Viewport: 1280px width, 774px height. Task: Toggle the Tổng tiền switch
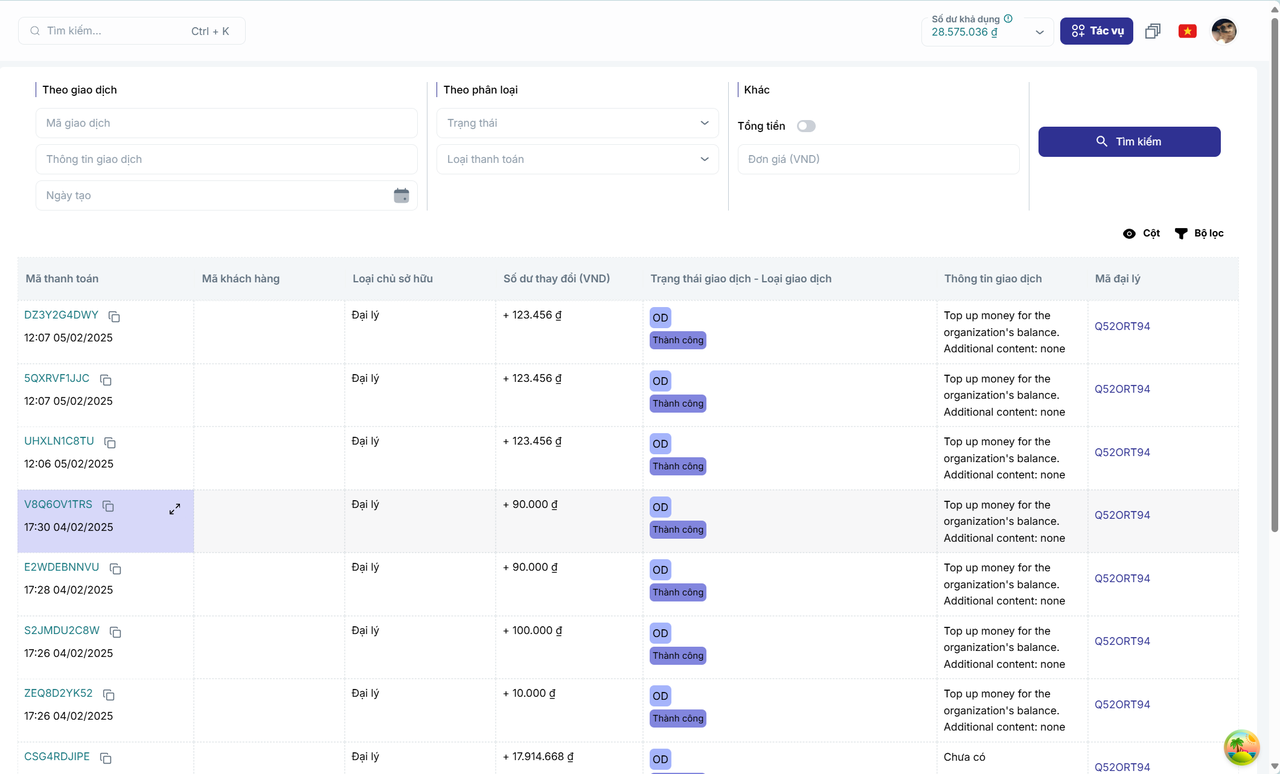(806, 126)
